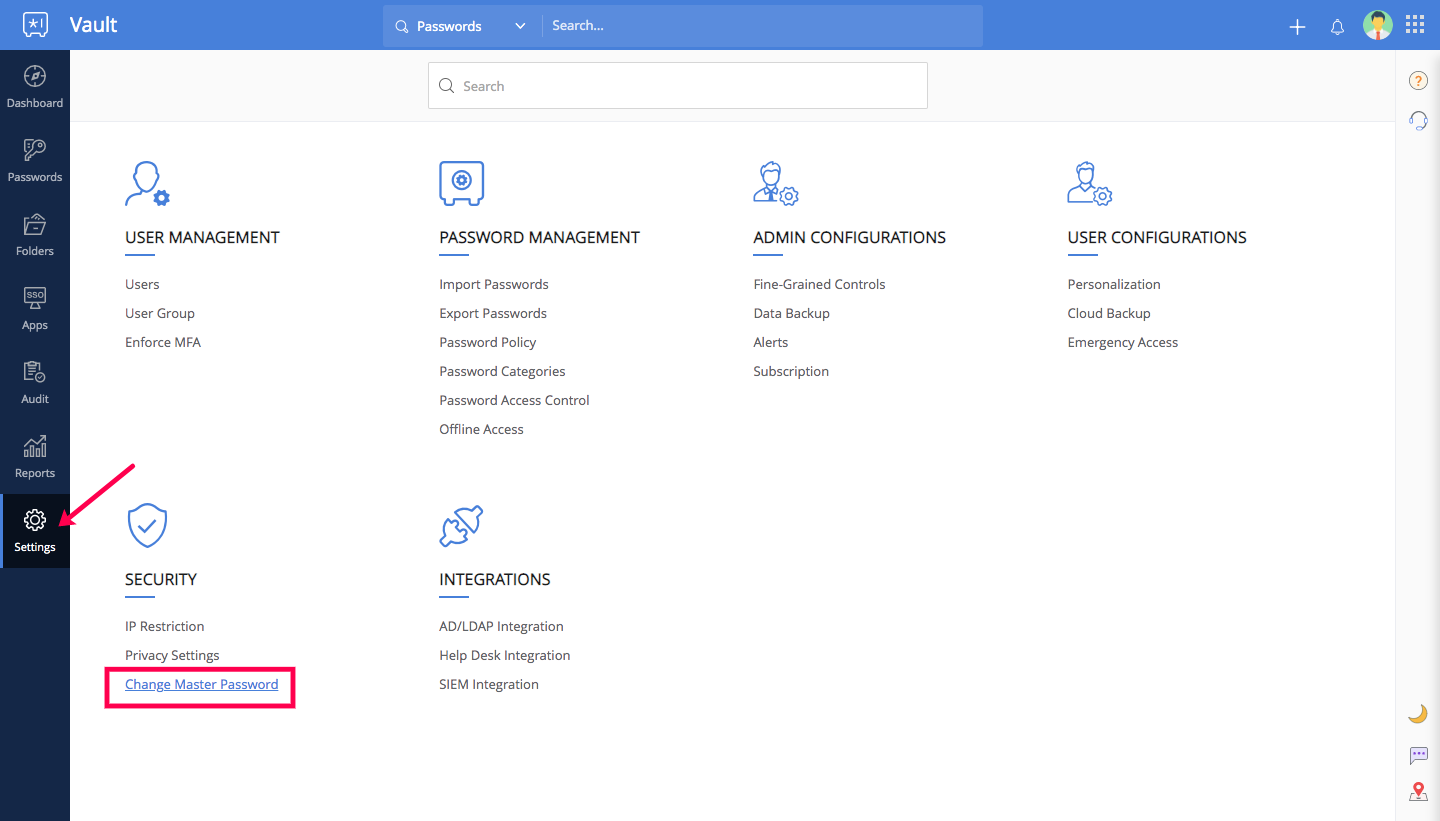
Task: Go to Passwords in the sidebar
Action: click(35, 161)
